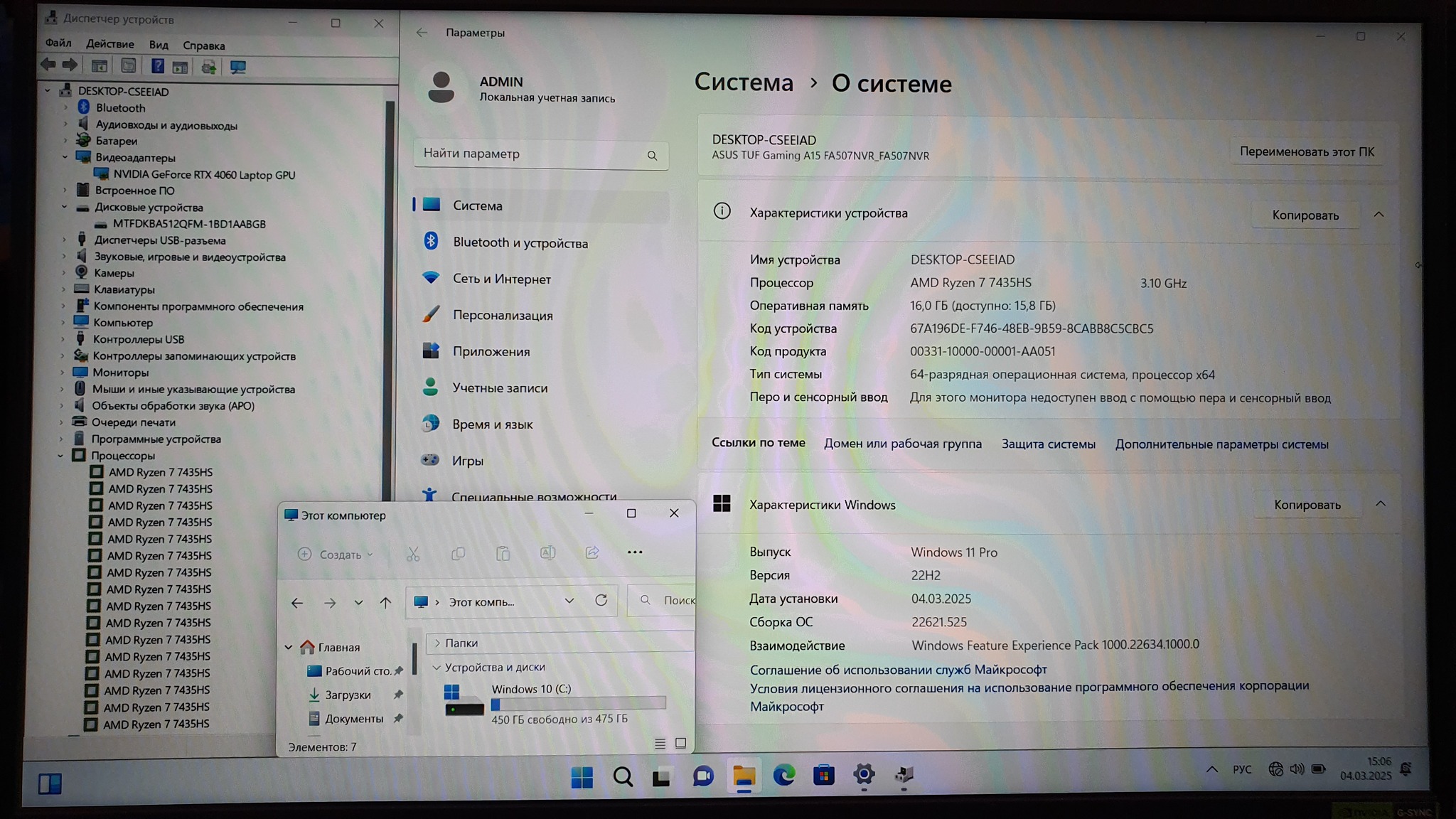Click the details view toggle in Explorer
Screen dimensions: 1456x819
(660, 743)
